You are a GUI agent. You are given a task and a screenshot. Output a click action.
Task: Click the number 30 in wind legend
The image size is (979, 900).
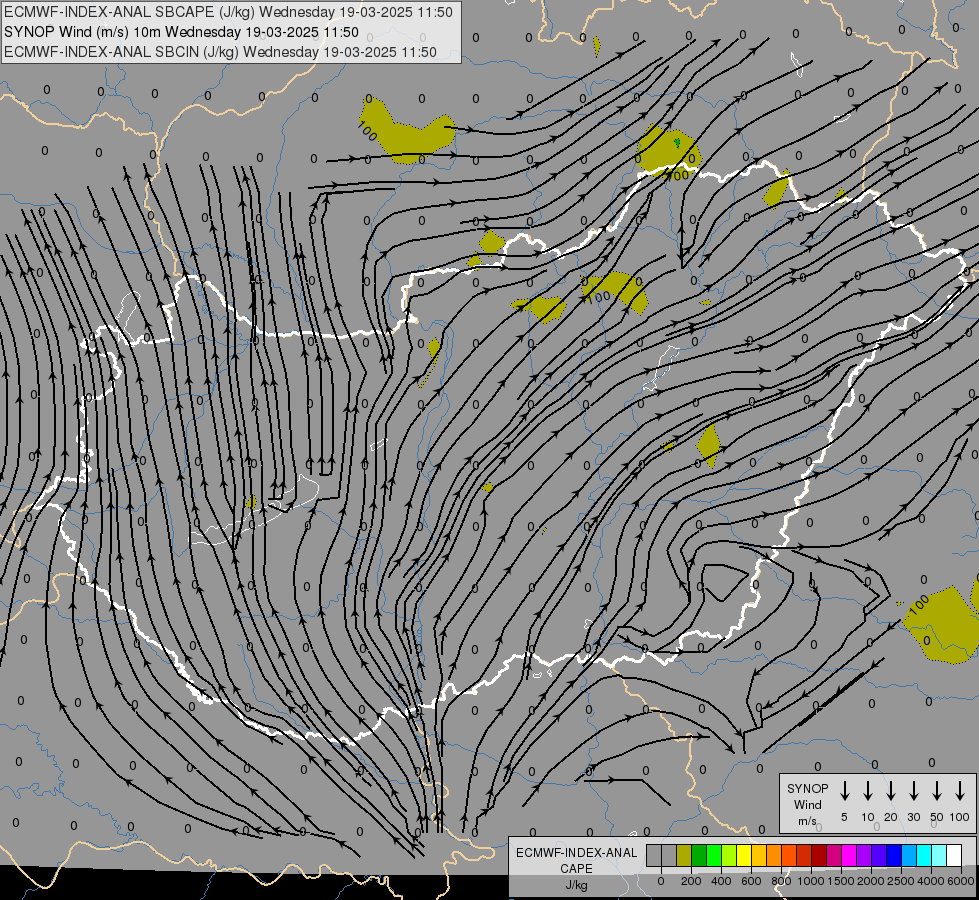[913, 817]
